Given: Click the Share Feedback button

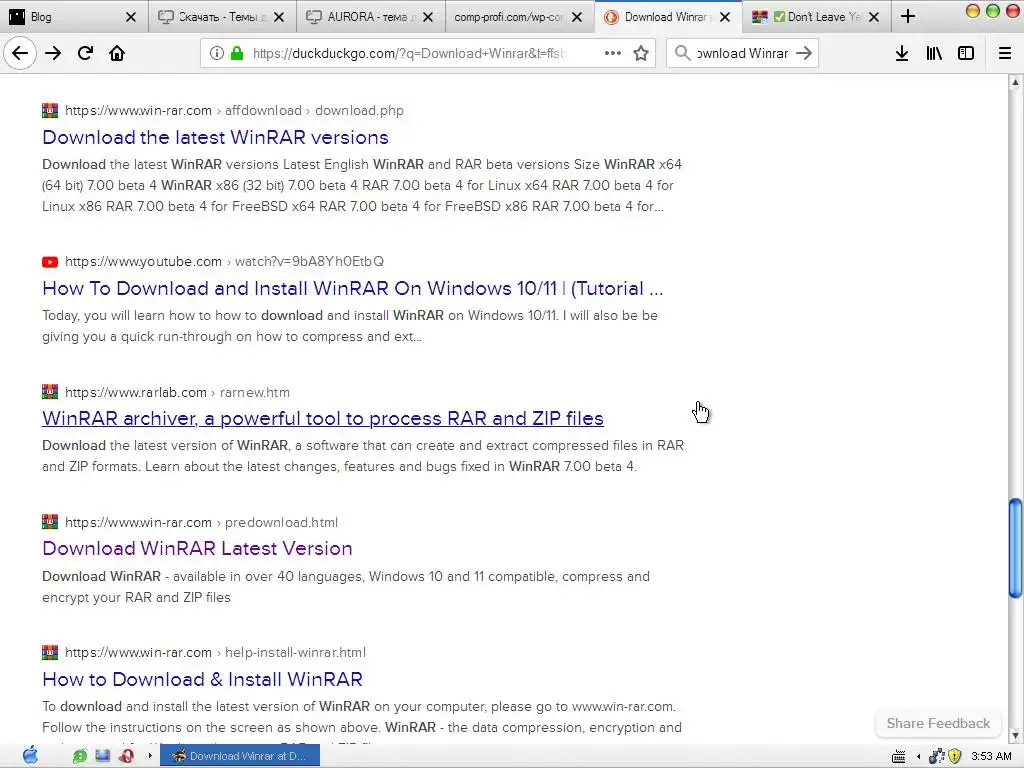Looking at the screenshot, I should pyautogui.click(x=938, y=723).
